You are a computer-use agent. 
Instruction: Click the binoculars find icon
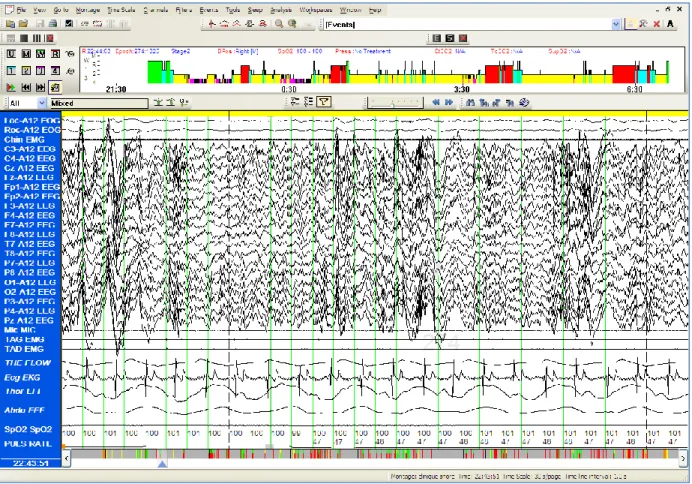470,102
